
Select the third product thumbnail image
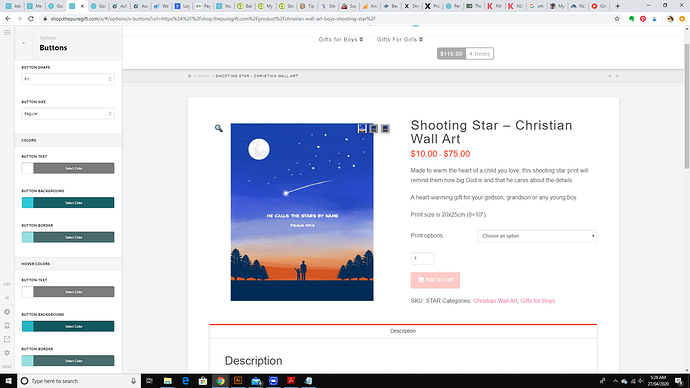[x=385, y=128]
